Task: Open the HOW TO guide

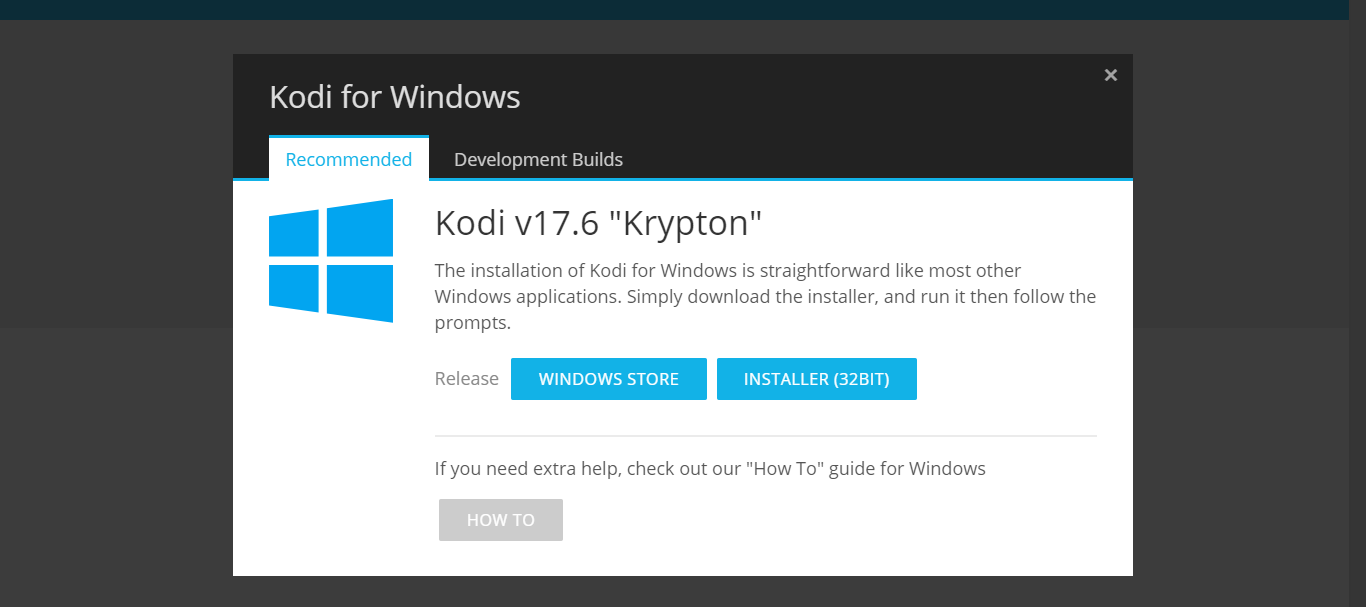Action: click(x=501, y=520)
